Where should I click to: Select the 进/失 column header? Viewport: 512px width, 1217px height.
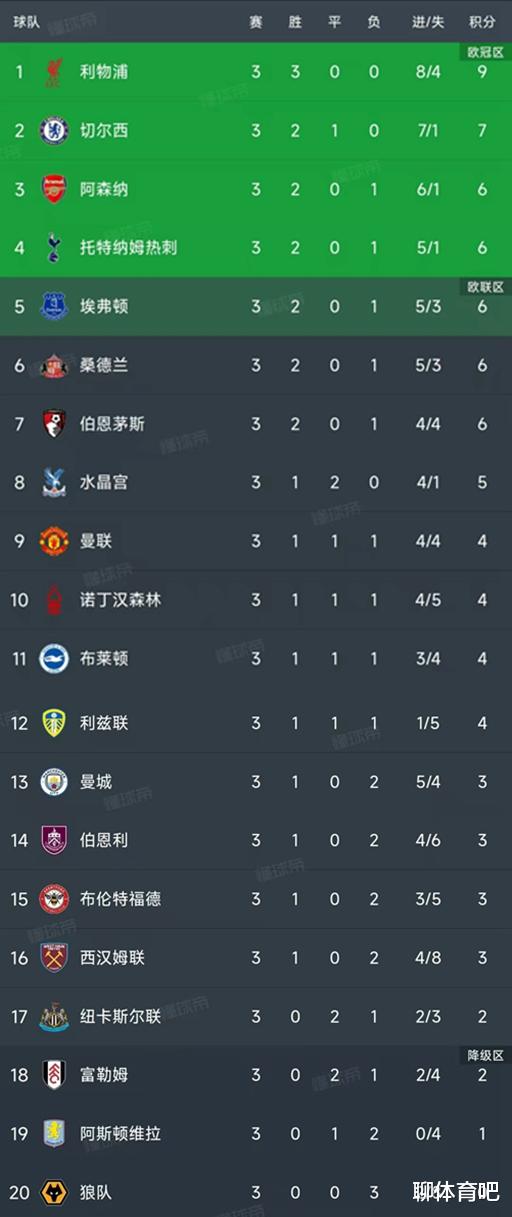[x=428, y=22]
